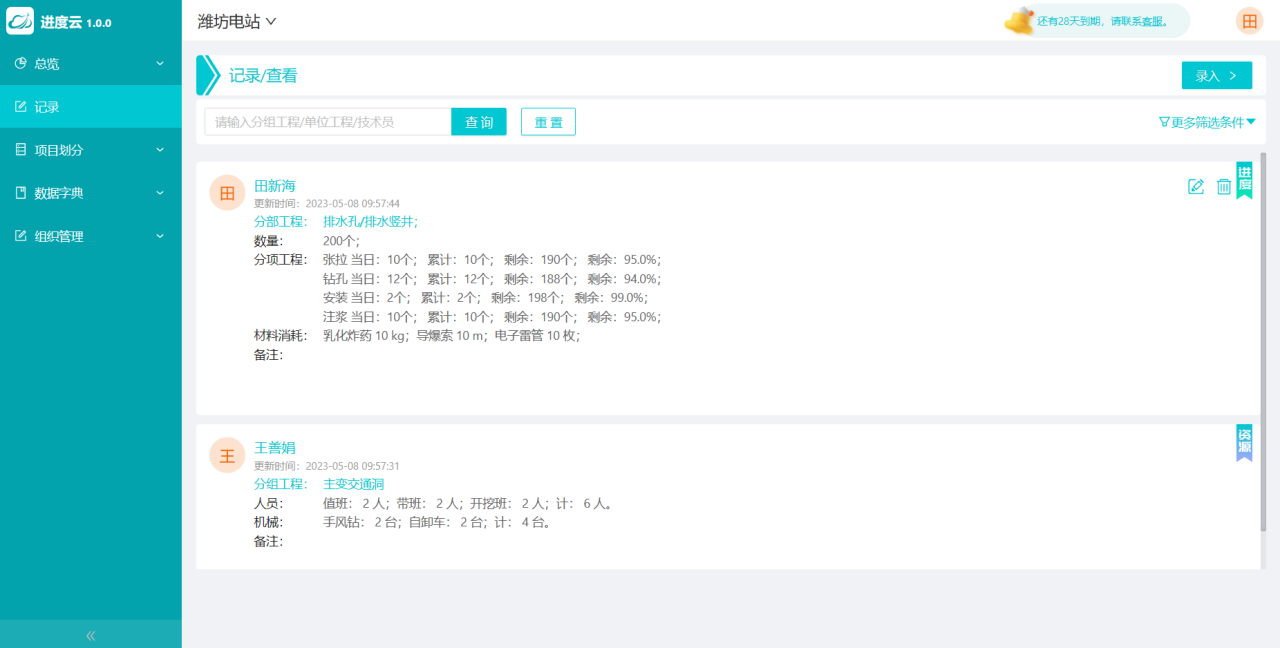1280x648 pixels.
Task: Expand the 数据字典 sidebar menu
Action: click(x=90, y=193)
